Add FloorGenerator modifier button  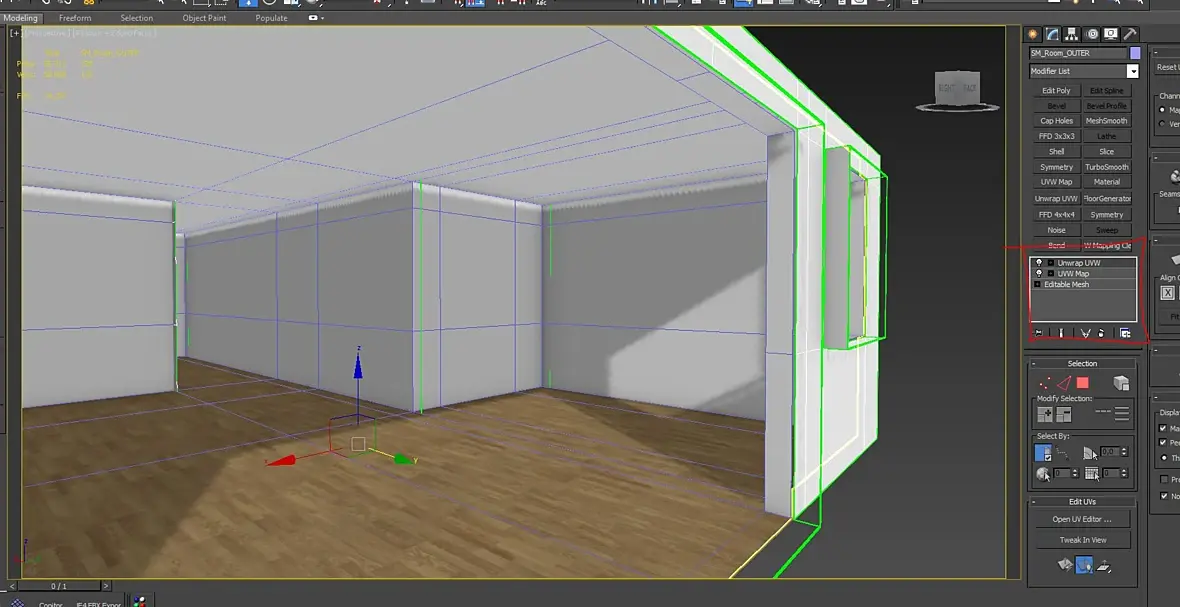pyautogui.click(x=1107, y=199)
